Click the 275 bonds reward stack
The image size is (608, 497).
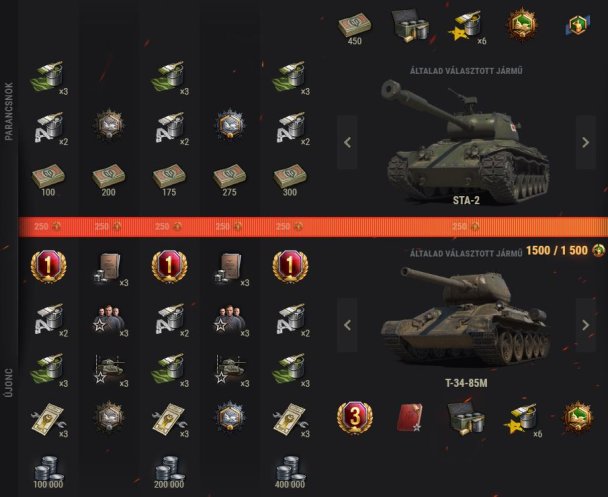click(x=229, y=180)
